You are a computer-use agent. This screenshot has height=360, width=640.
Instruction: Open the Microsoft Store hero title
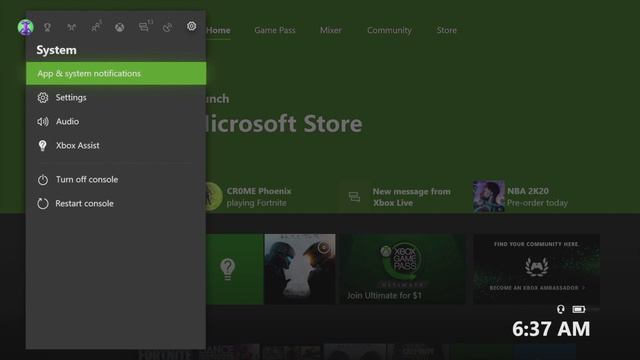(x=284, y=124)
